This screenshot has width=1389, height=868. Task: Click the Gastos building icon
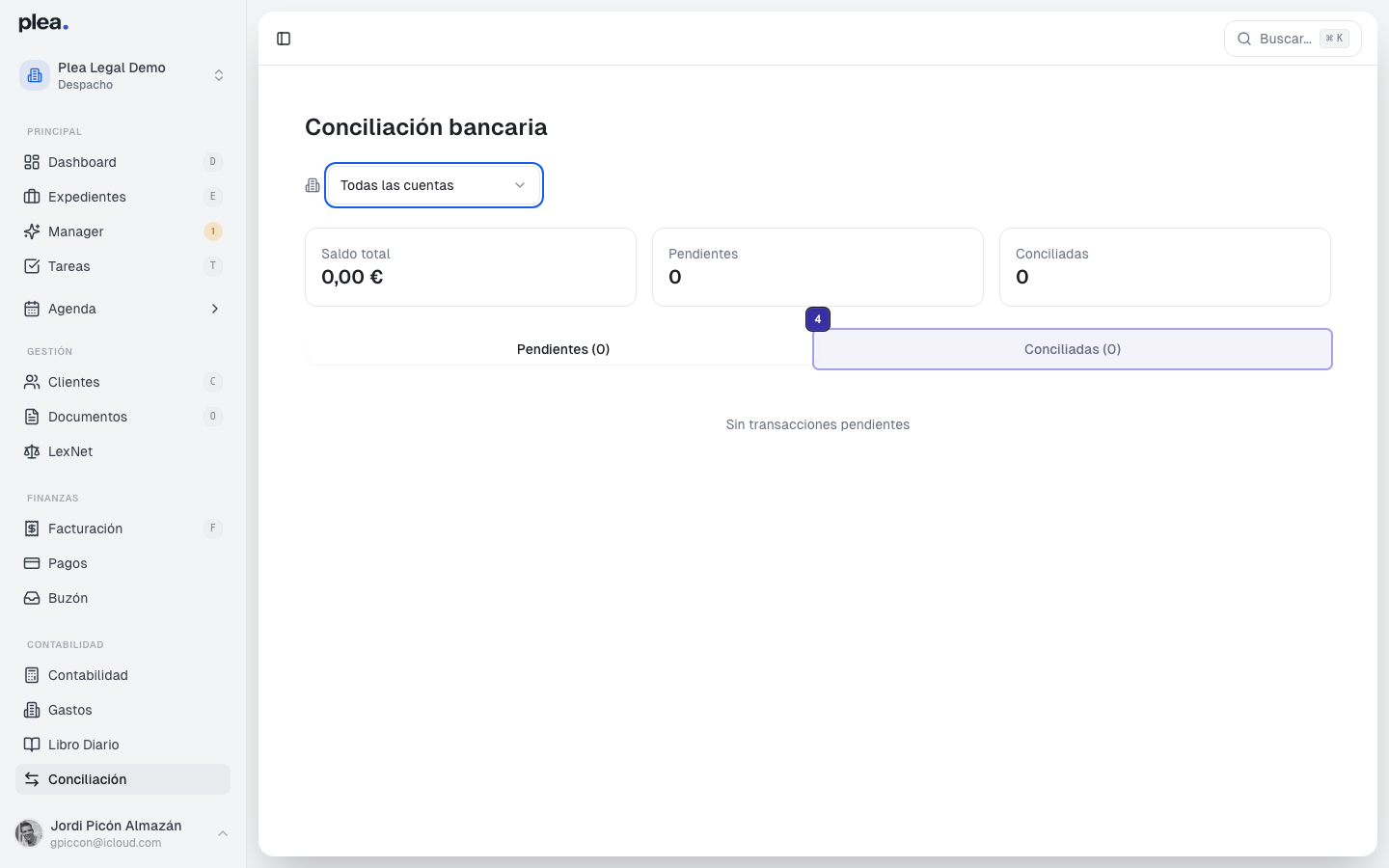point(32,710)
